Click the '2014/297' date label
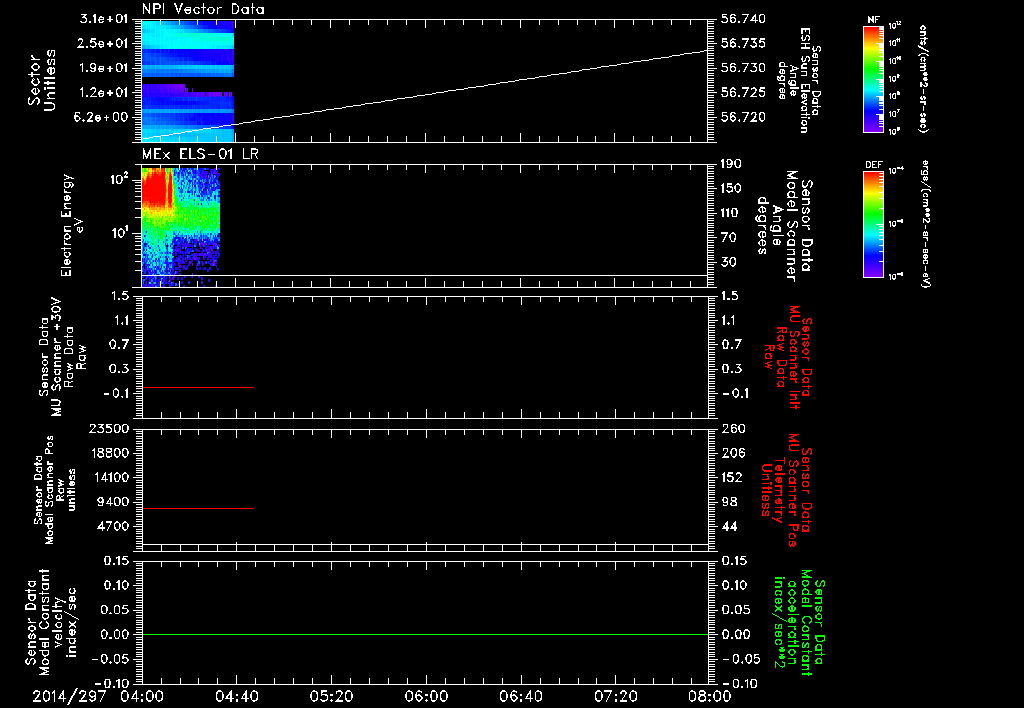 (69, 696)
